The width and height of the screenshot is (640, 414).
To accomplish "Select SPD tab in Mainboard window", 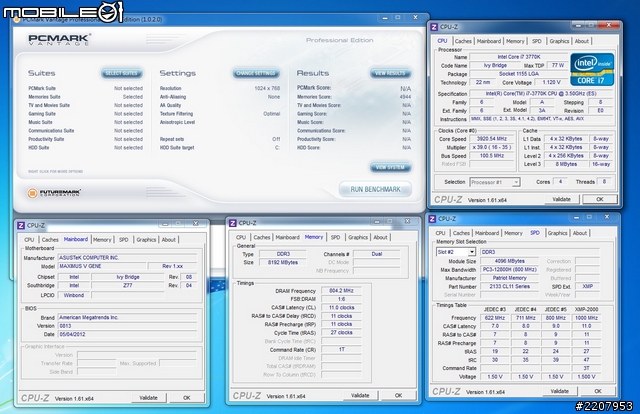I will click(x=124, y=240).
